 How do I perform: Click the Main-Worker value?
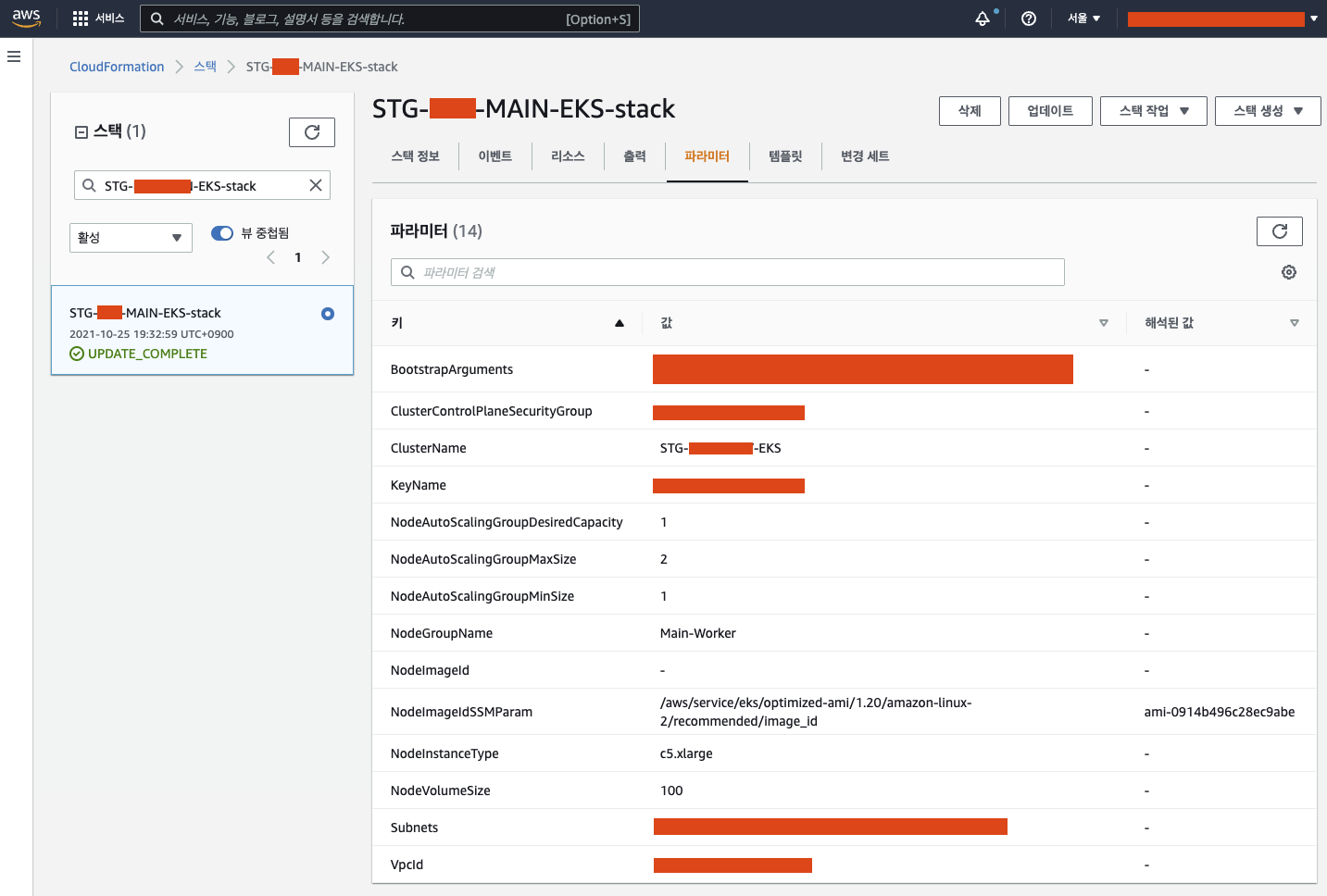[698, 633]
